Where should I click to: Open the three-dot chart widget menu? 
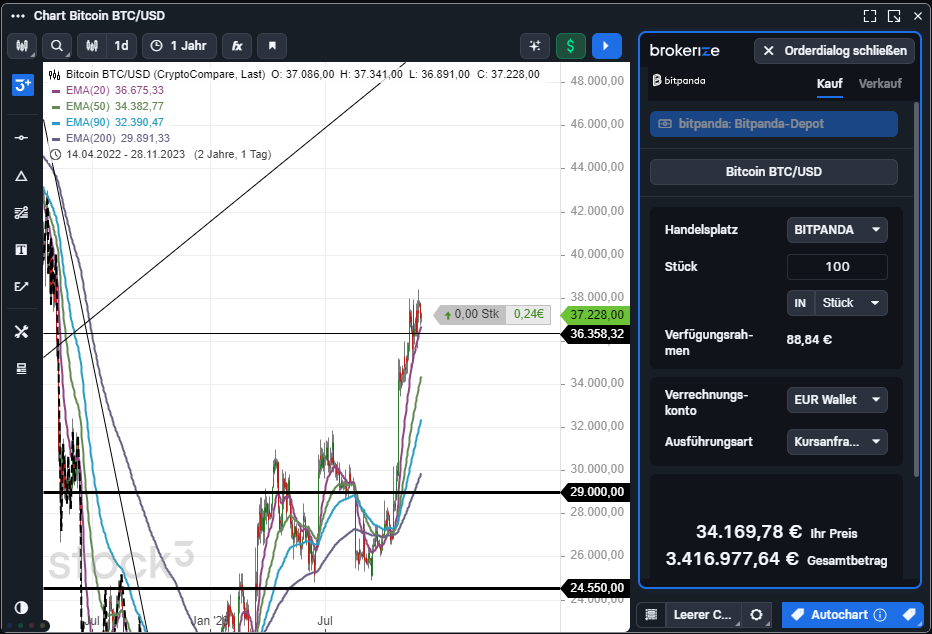[18, 16]
